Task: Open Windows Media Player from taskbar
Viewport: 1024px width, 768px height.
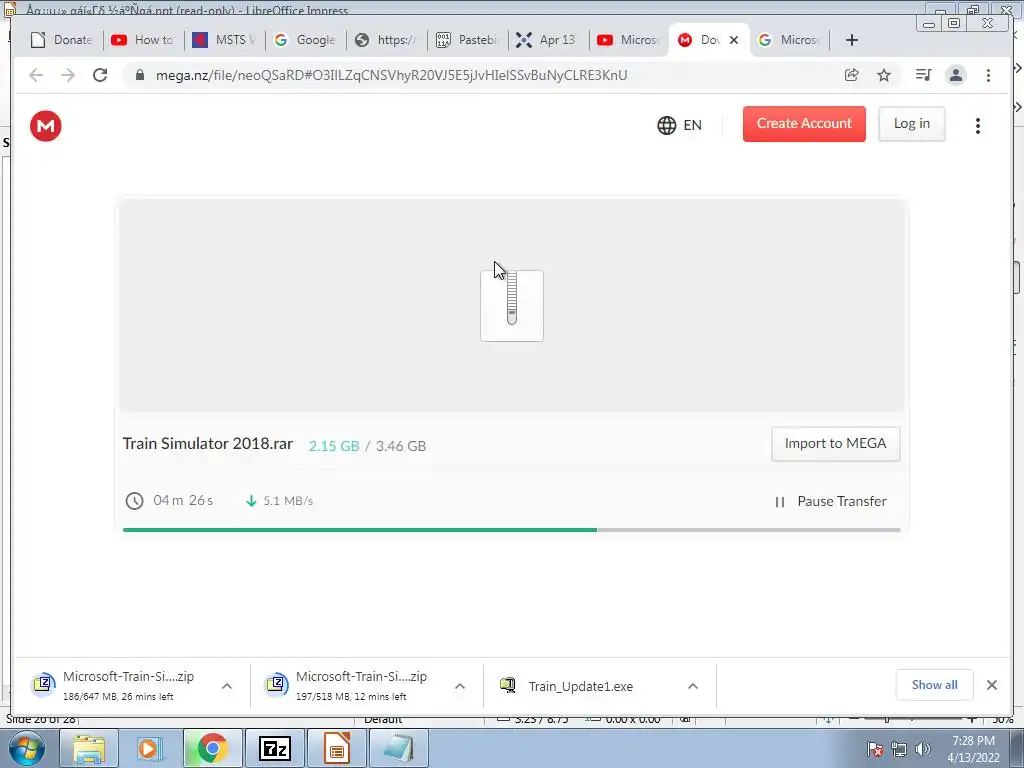Action: [x=150, y=748]
